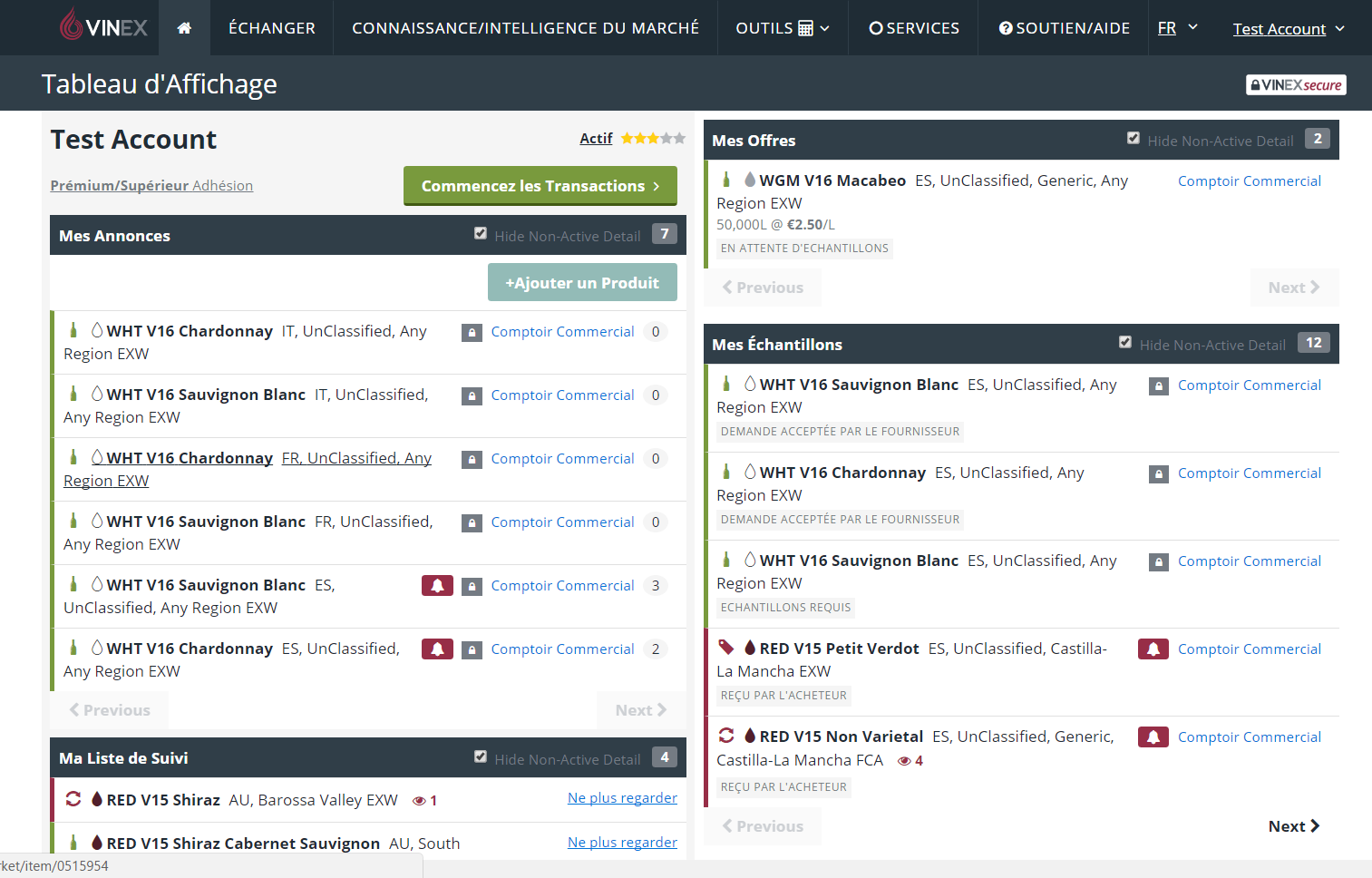The width and height of the screenshot is (1372, 878).
Task: Open CONNAISSANCE/INTELLIGENCE DU MARCHÉ menu
Action: (x=526, y=28)
